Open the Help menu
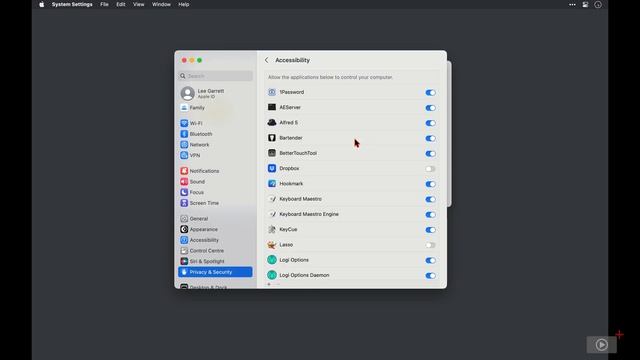This screenshot has height=360, width=640. [184, 4]
